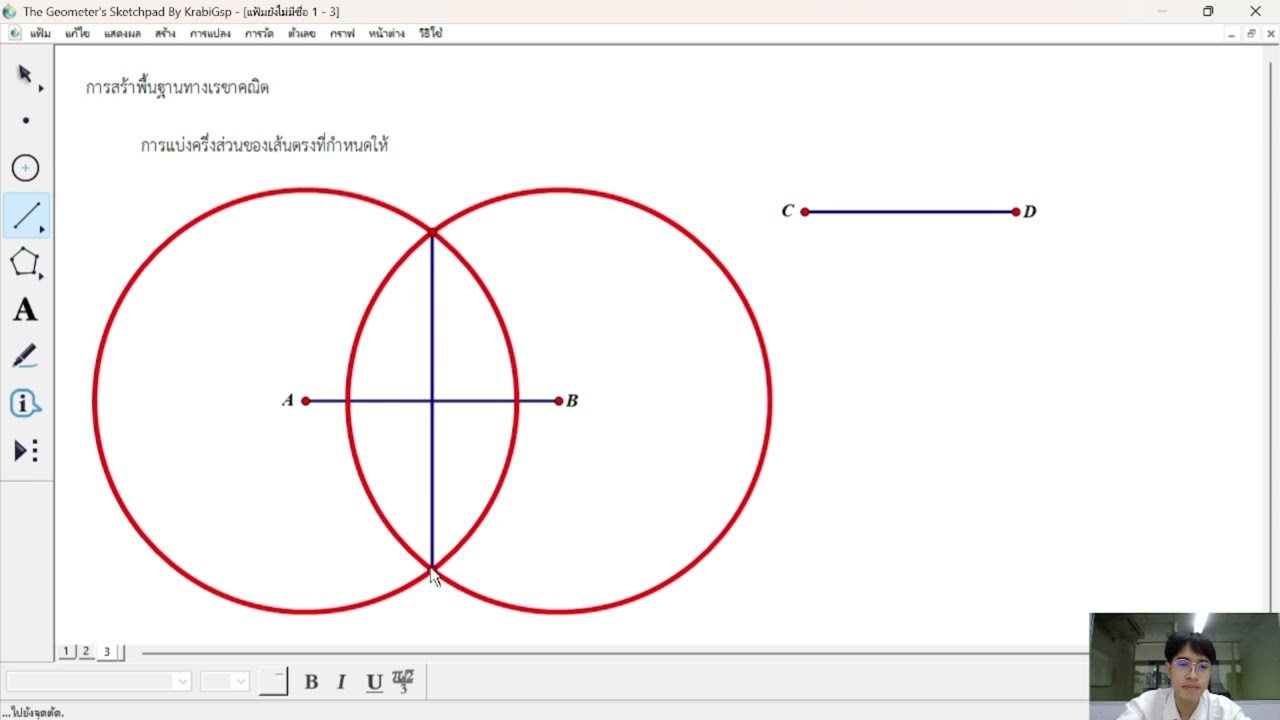Toggle italic text formatting
This screenshot has width=1280, height=720.
tap(341, 682)
